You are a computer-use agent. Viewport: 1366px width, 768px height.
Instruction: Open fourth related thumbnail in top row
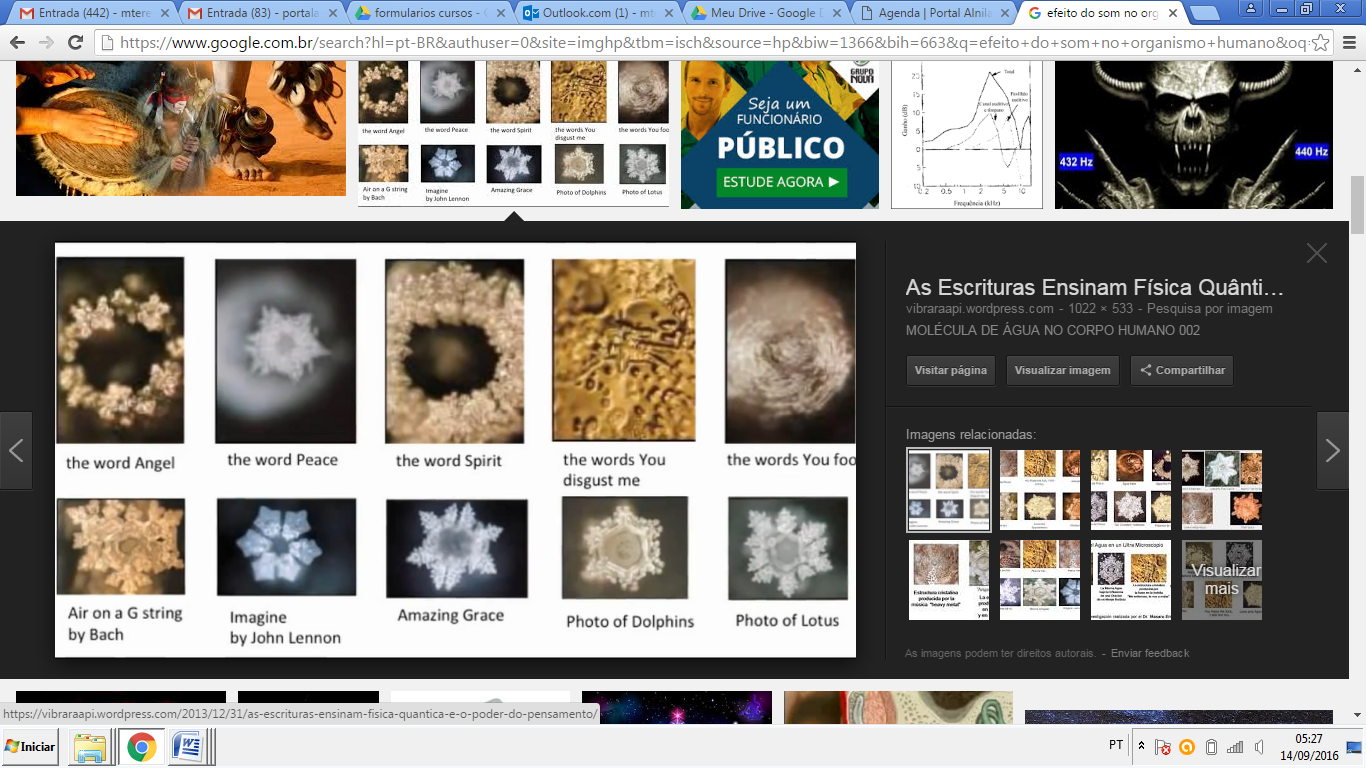click(x=1222, y=490)
